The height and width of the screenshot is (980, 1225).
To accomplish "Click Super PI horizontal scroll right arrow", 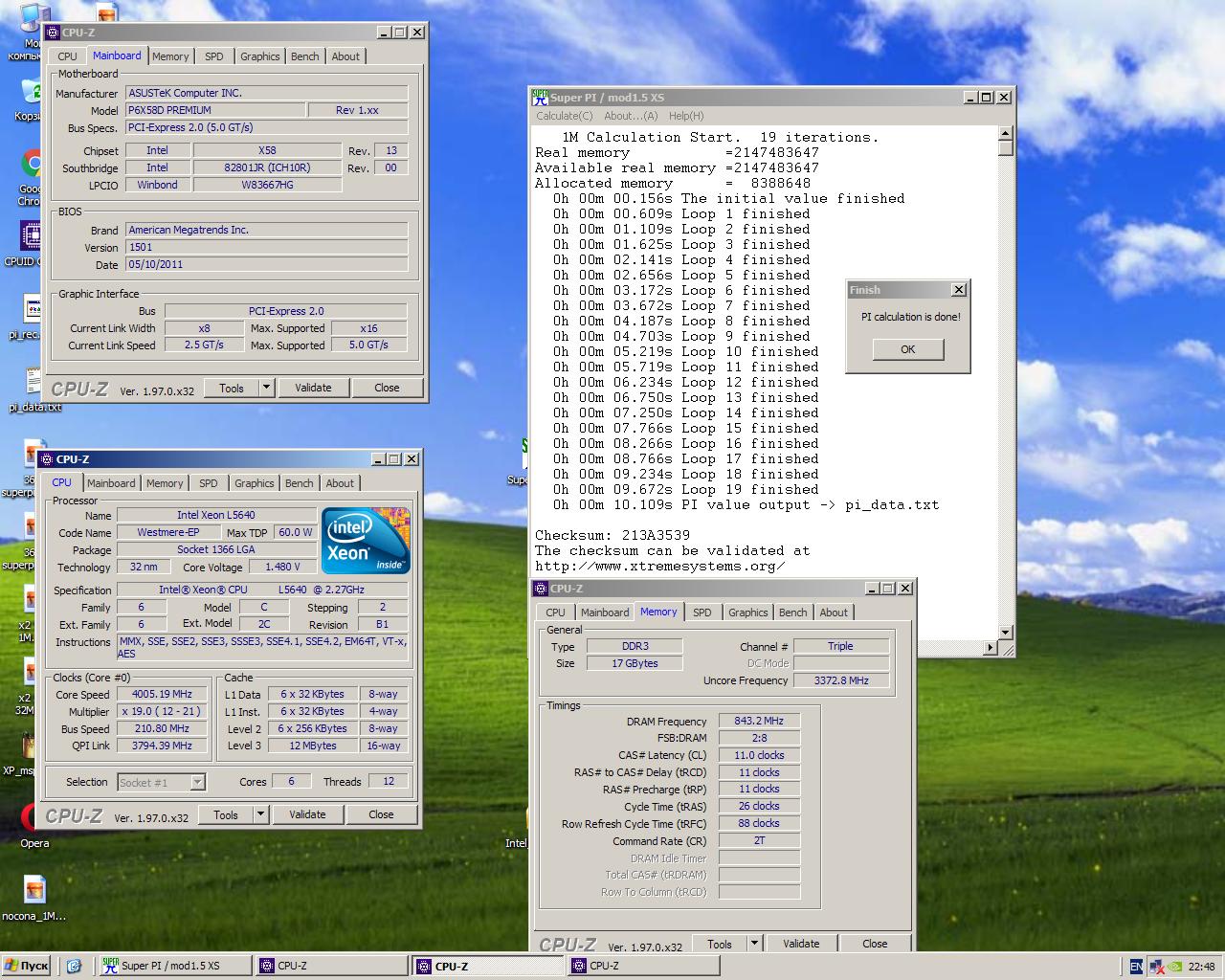I will point(990,648).
